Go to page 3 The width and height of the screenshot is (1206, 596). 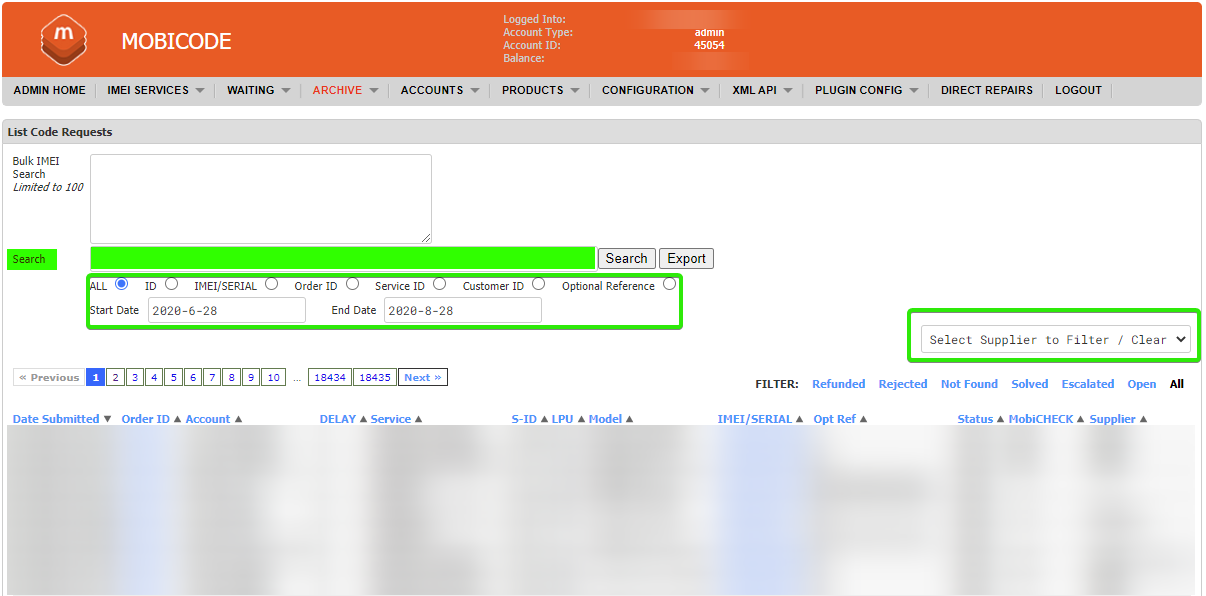135,377
